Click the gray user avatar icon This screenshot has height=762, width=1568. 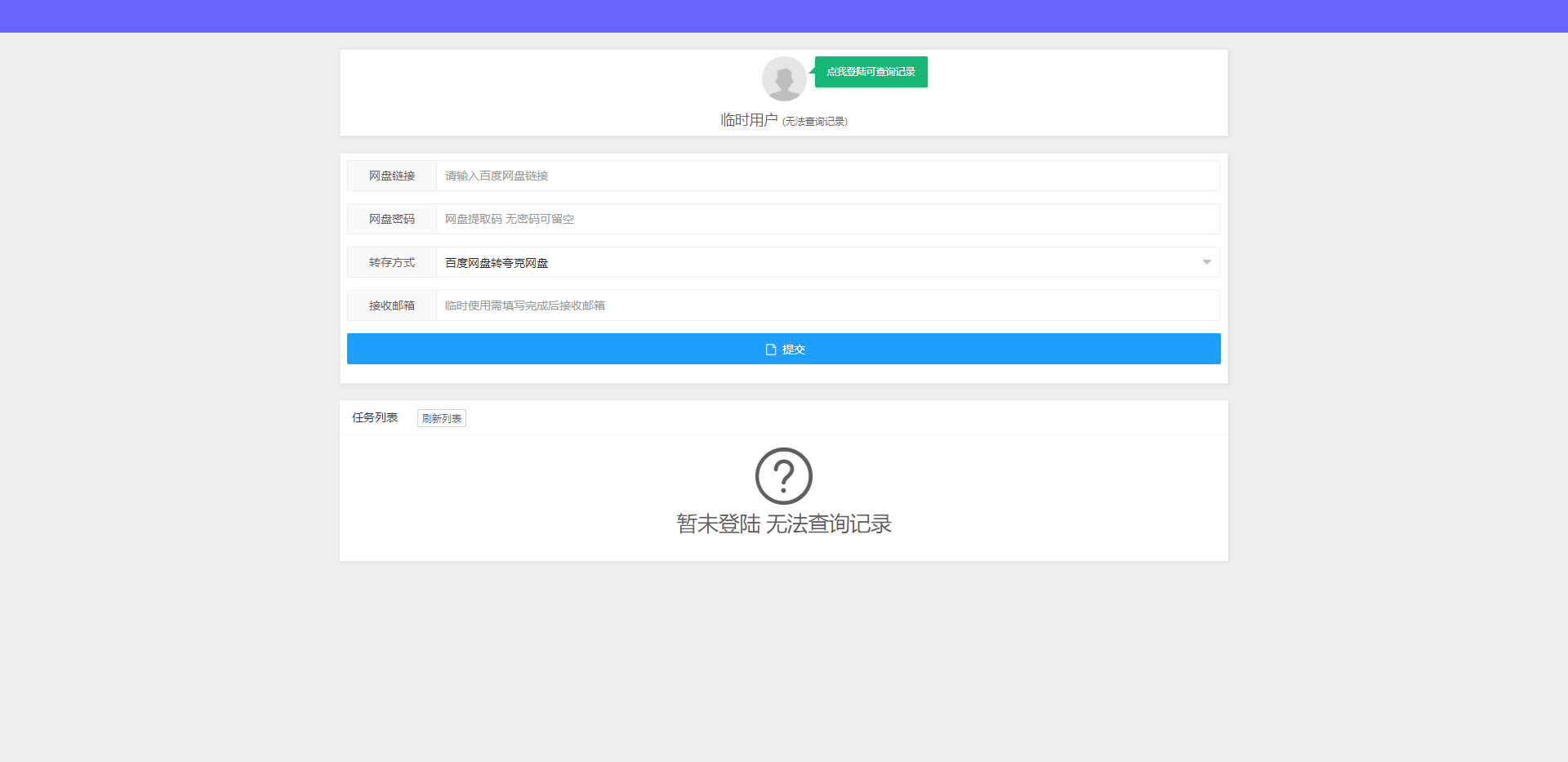click(x=784, y=78)
